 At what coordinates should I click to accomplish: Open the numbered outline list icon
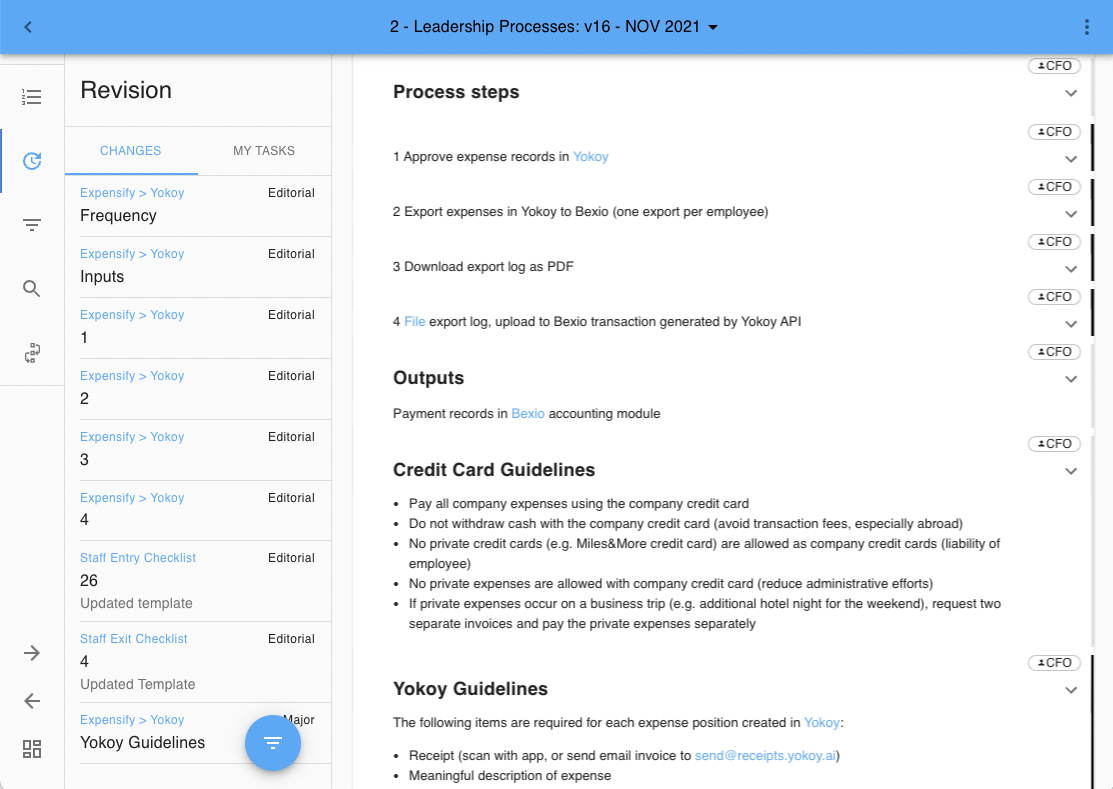click(x=32, y=97)
